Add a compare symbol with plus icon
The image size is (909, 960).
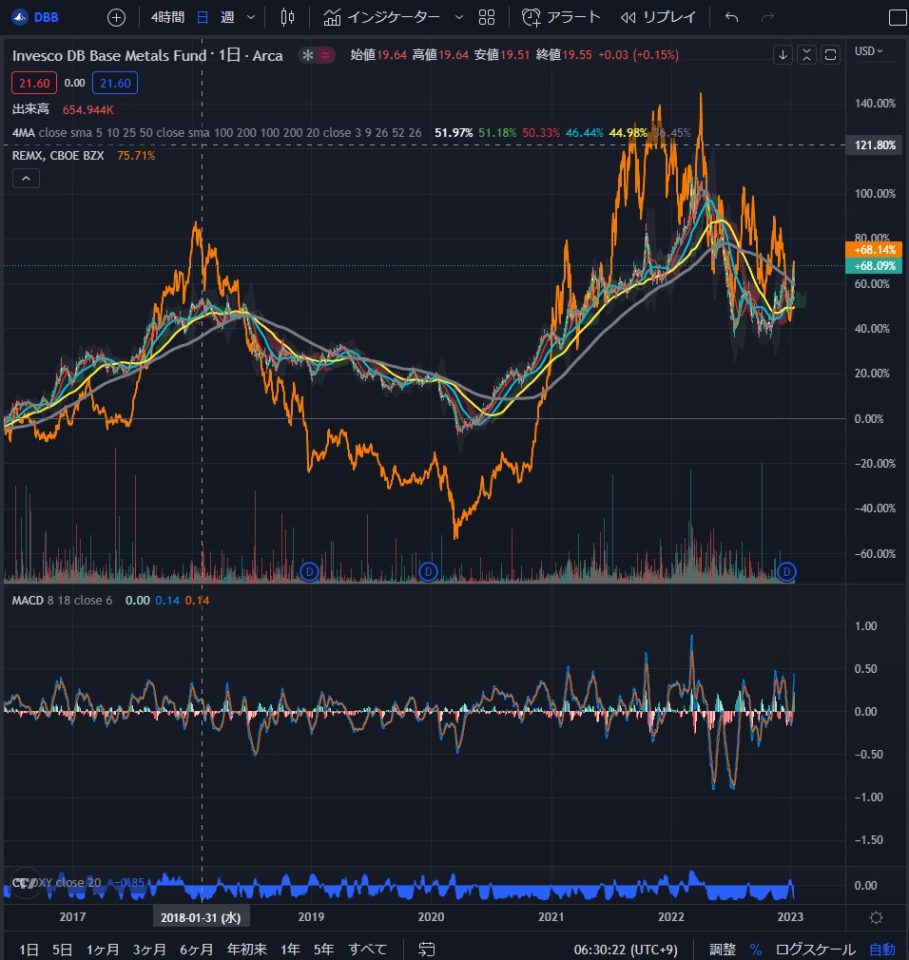(116, 17)
